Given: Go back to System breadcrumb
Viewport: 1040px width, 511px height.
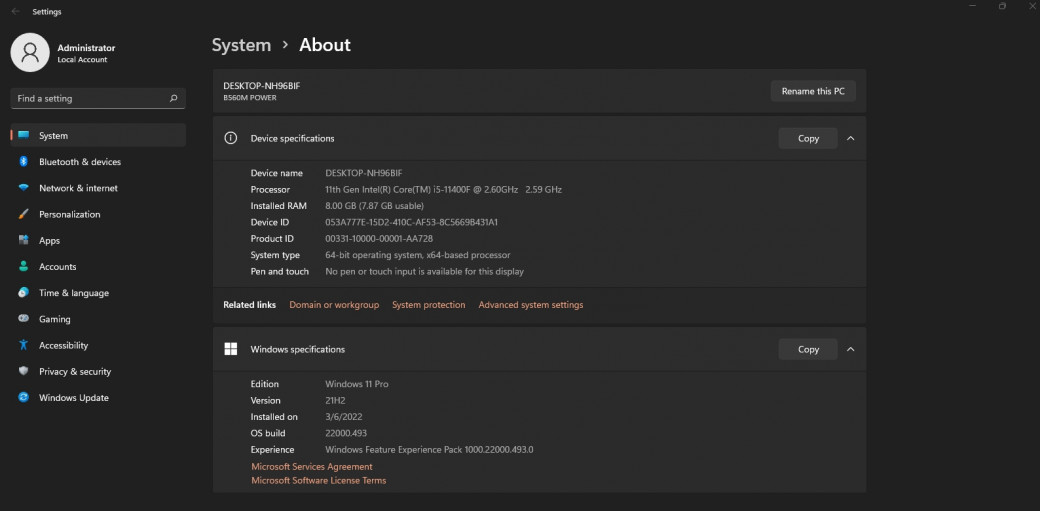Looking at the screenshot, I should click(241, 45).
